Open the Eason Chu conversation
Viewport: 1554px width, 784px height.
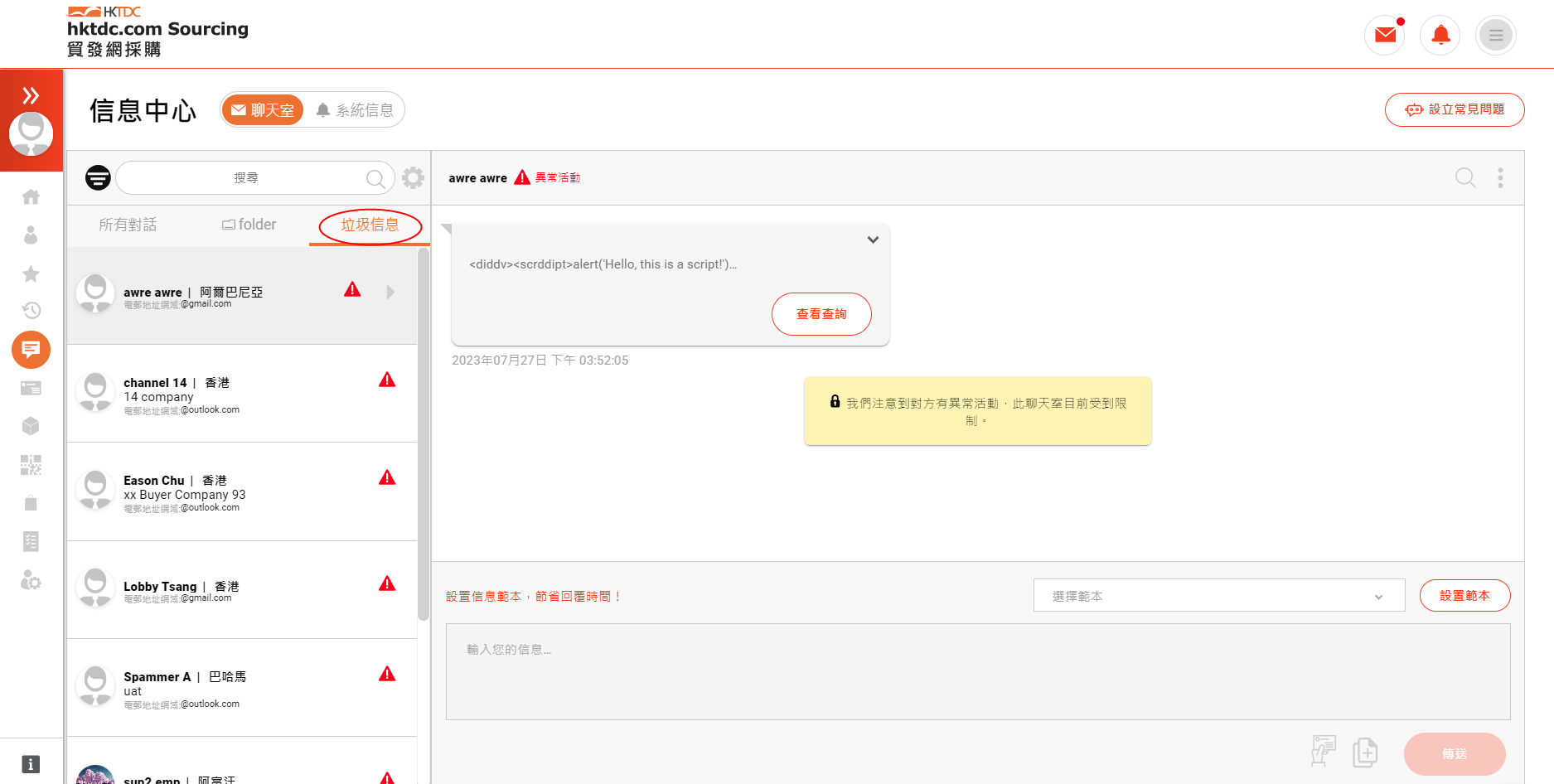[242, 491]
